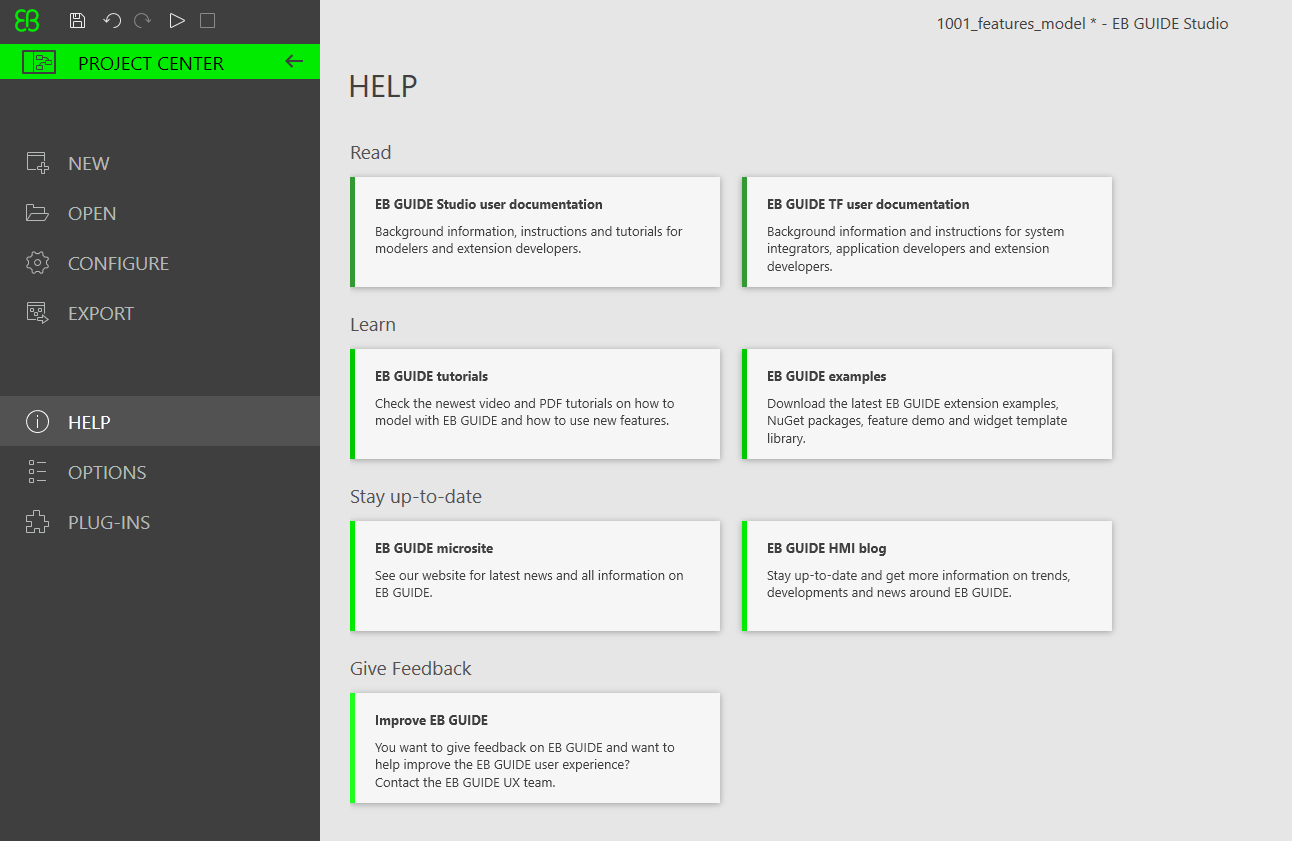Undo the last action

coord(112,20)
